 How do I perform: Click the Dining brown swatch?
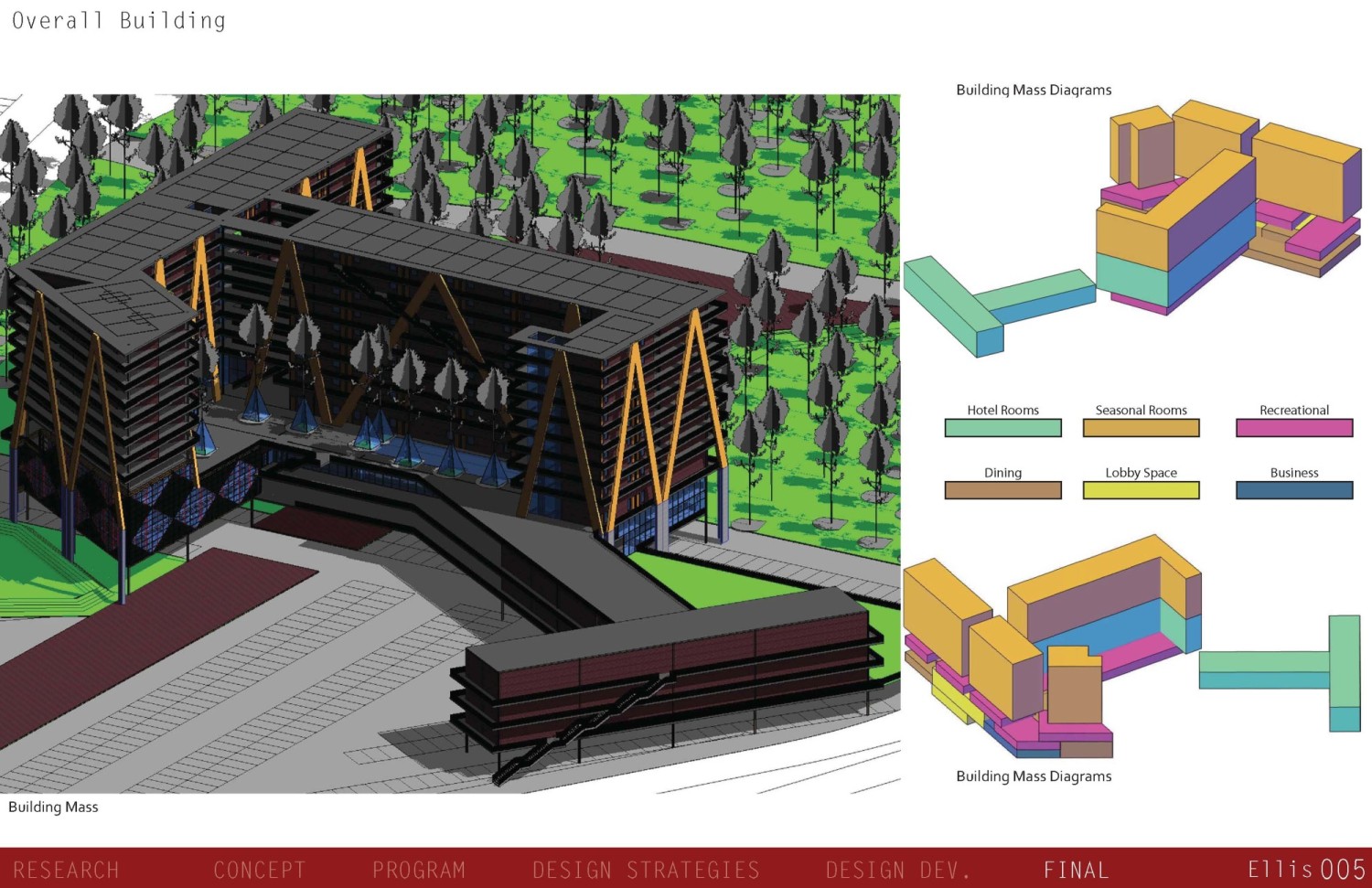tap(1002, 490)
